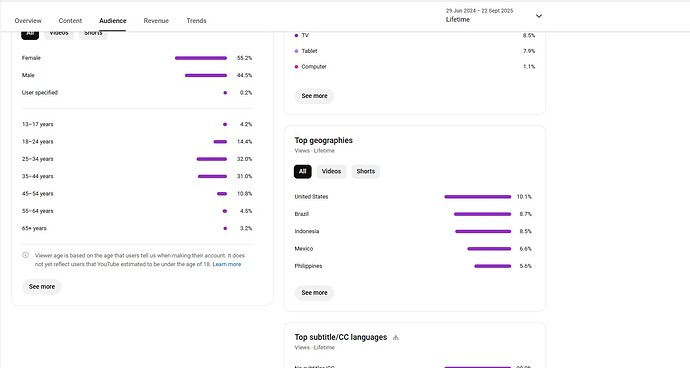Switch to the Overview tab
The height and width of the screenshot is (368, 690).
28,21
